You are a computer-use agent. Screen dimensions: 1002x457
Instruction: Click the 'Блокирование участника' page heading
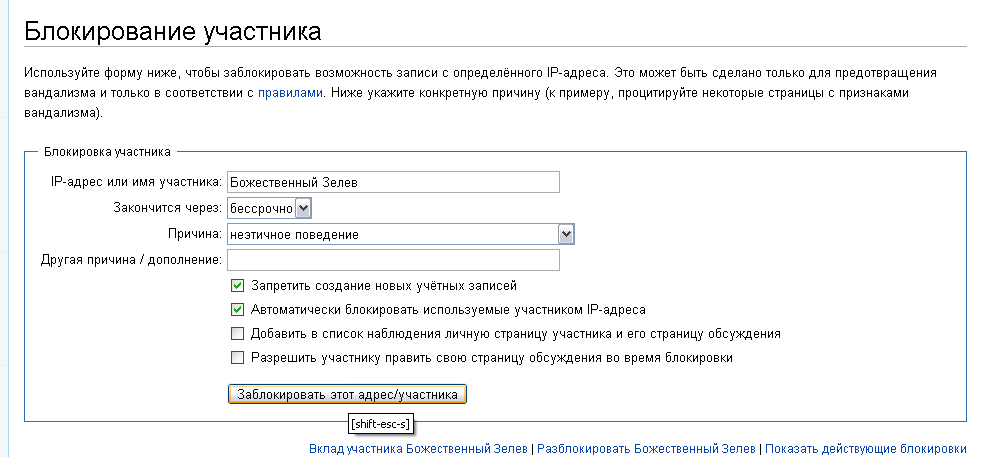172,31
